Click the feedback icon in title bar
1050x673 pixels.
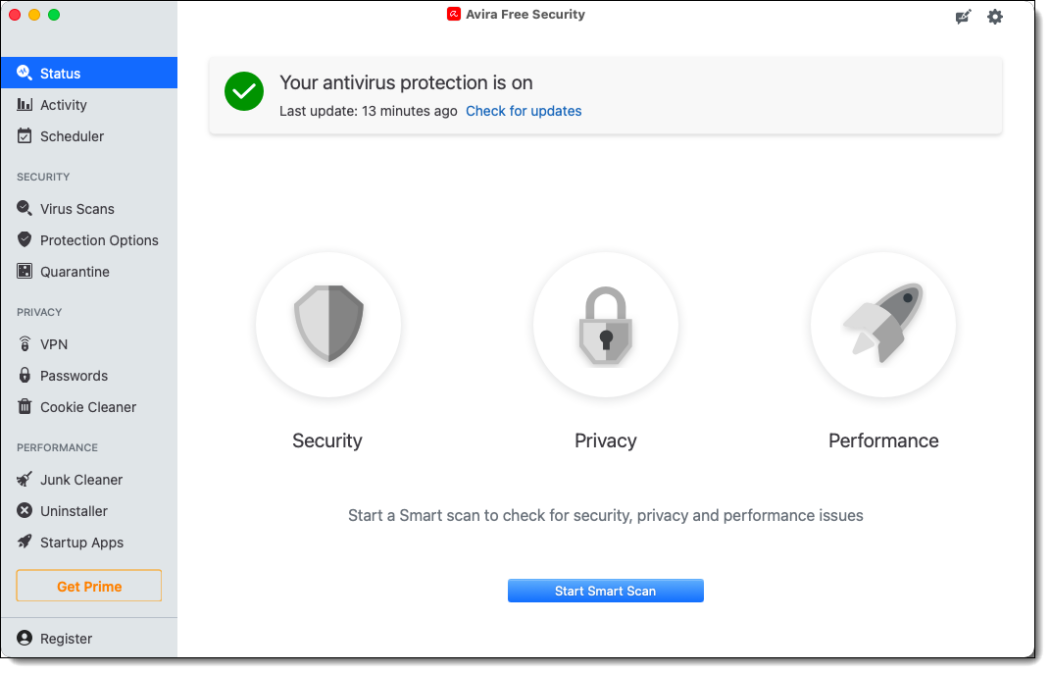click(963, 17)
